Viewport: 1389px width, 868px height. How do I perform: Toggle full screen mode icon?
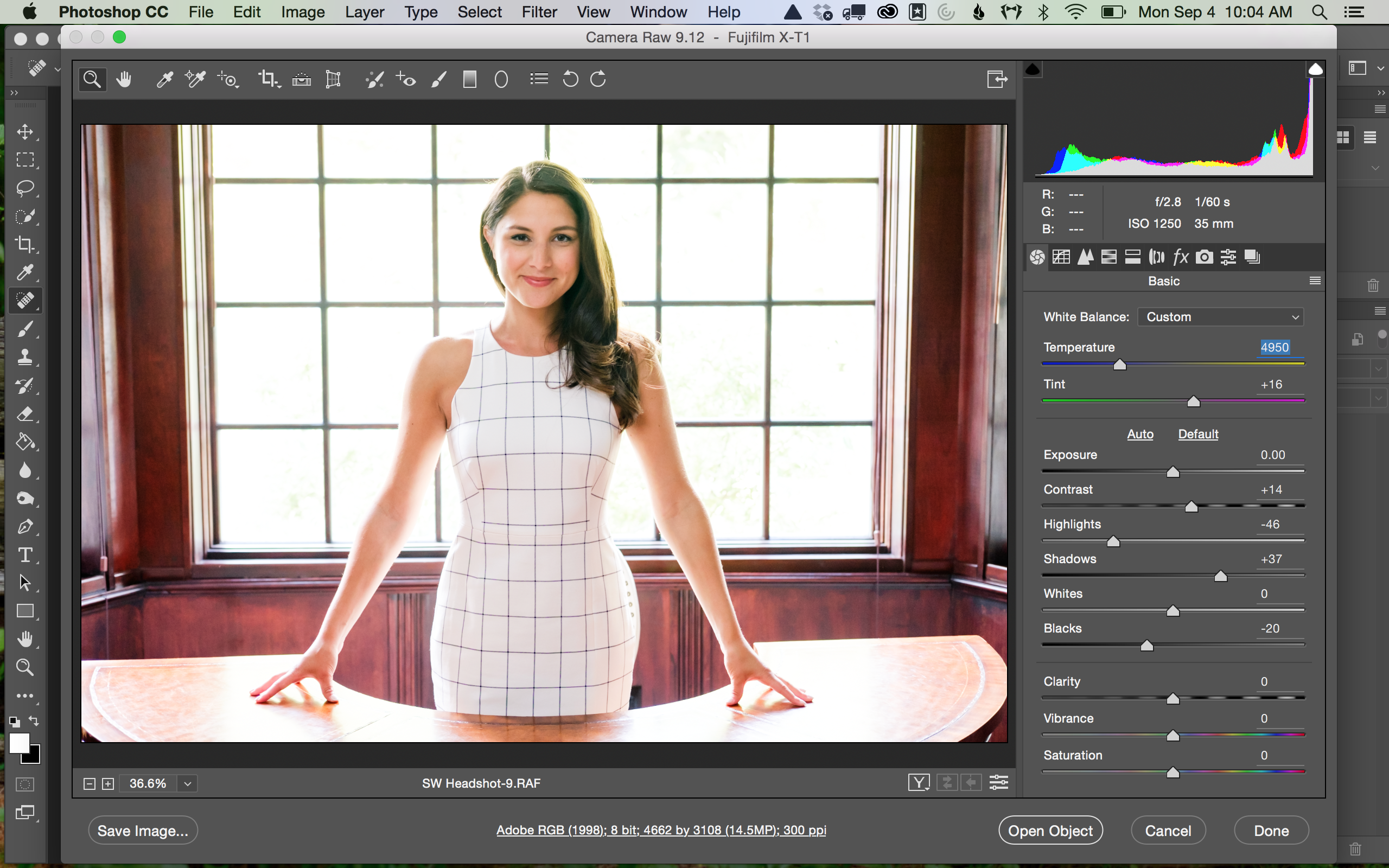997,79
